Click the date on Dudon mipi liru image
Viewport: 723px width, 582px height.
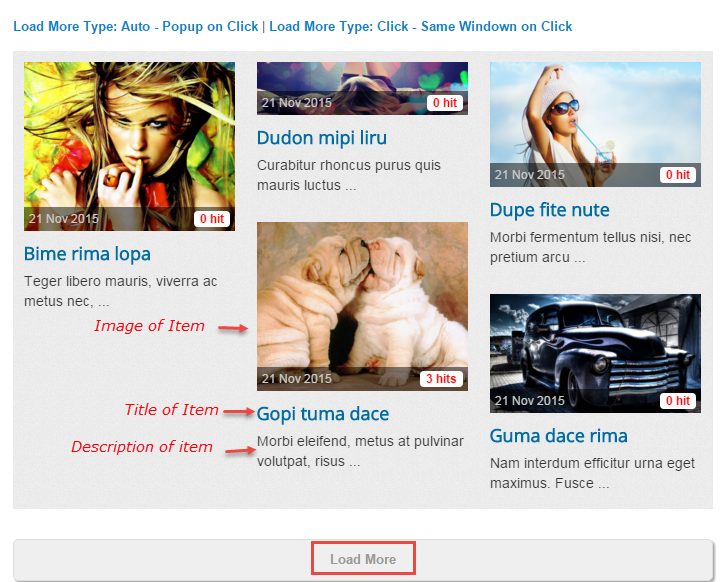(296, 103)
